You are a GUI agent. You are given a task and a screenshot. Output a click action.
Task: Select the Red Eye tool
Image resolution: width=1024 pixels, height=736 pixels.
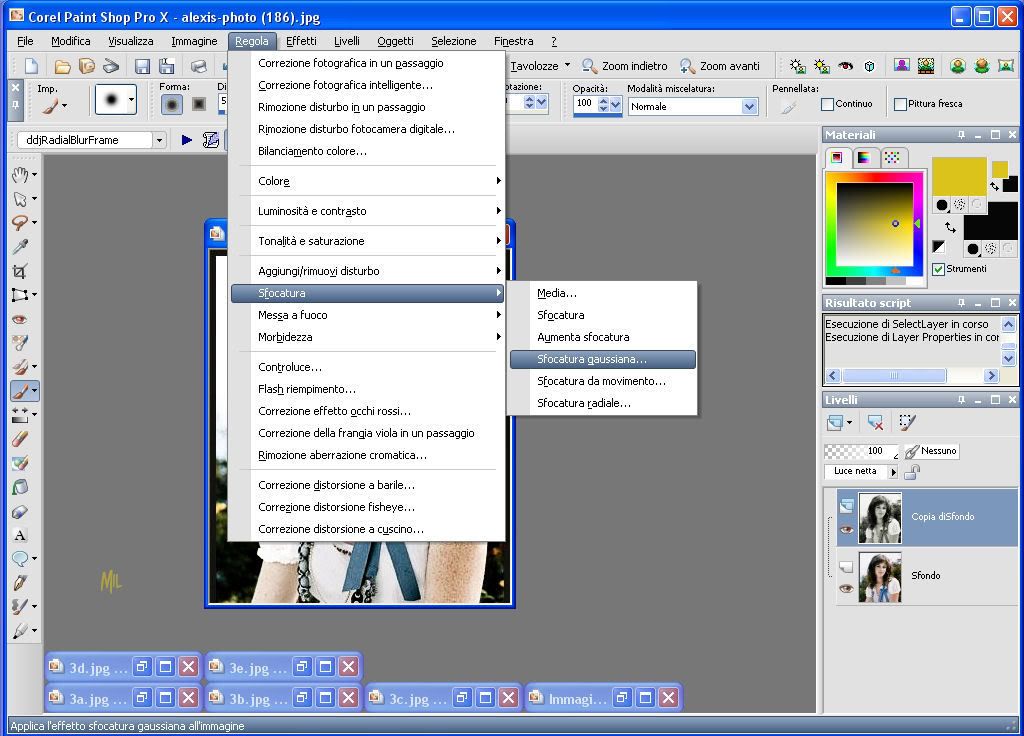[x=20, y=319]
